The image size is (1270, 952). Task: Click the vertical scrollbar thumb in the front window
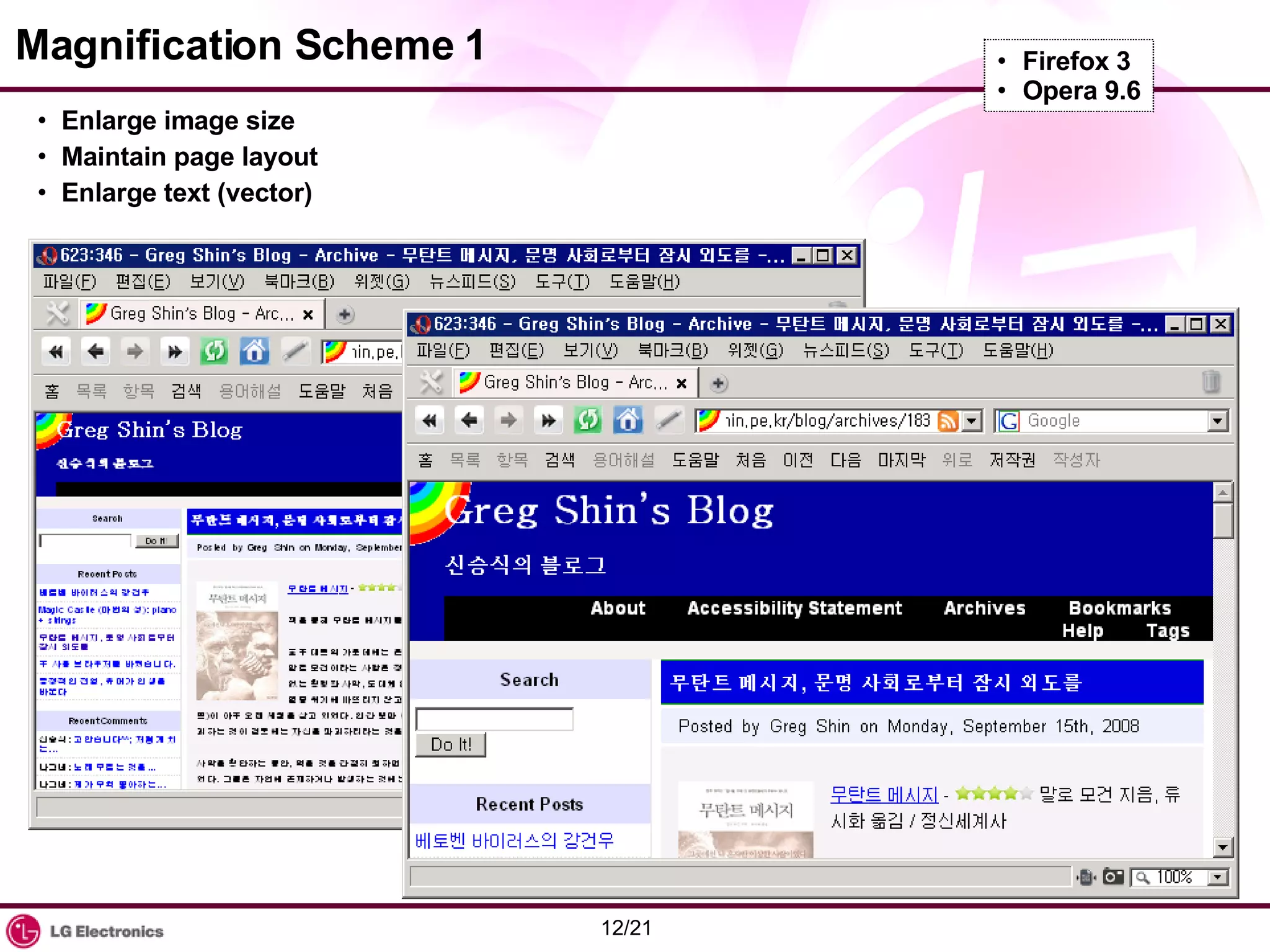(x=1222, y=521)
